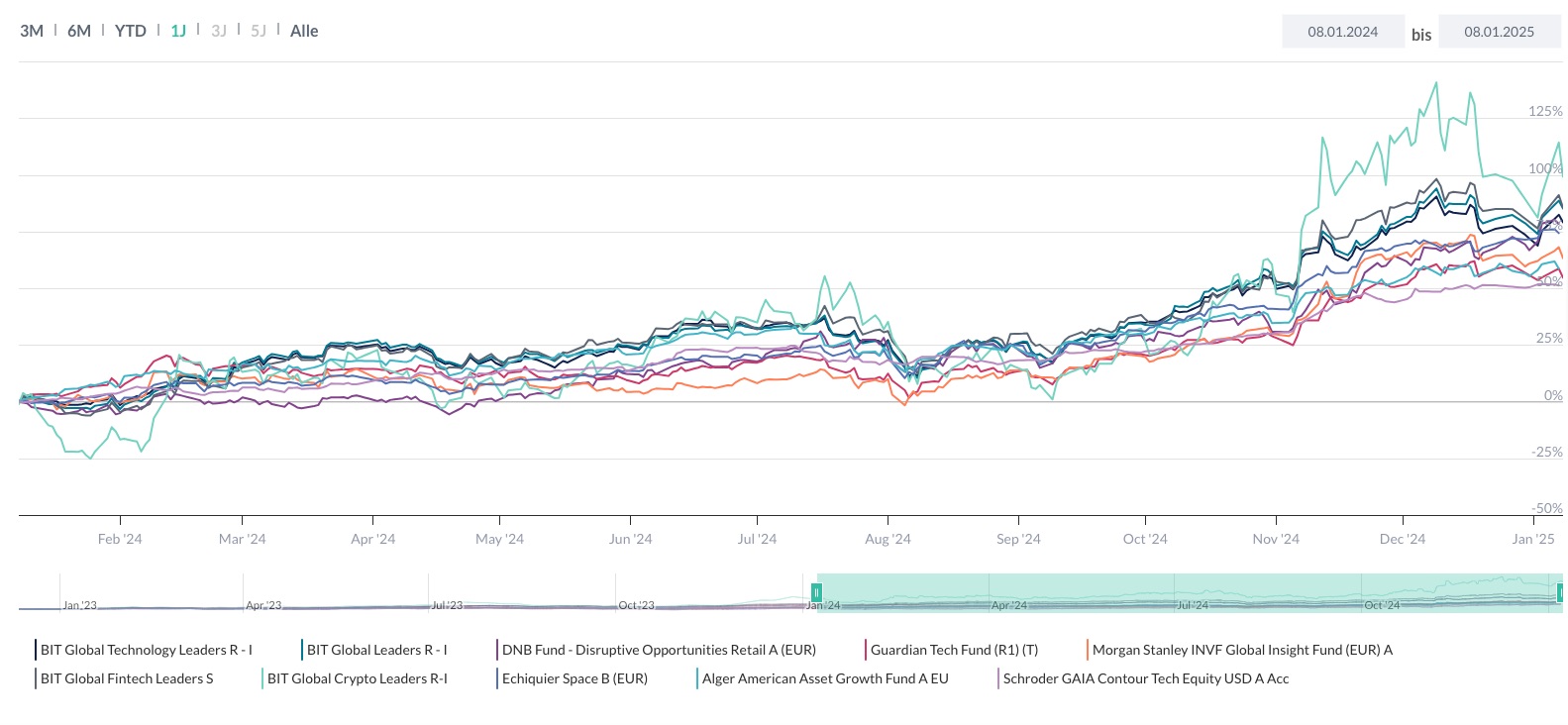This screenshot has height=725, width=1568.
Task: Hide Morgan Stanley INVF Global Insight Fund
Action: tap(1242, 650)
